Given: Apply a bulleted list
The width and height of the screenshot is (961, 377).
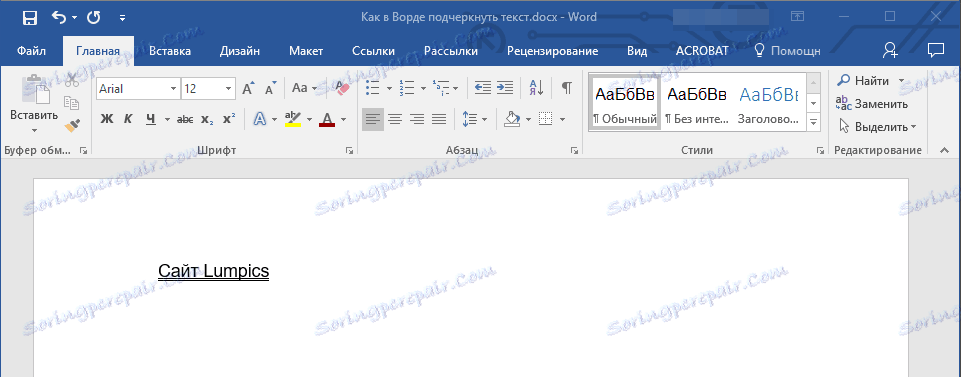Looking at the screenshot, I should point(373,88).
